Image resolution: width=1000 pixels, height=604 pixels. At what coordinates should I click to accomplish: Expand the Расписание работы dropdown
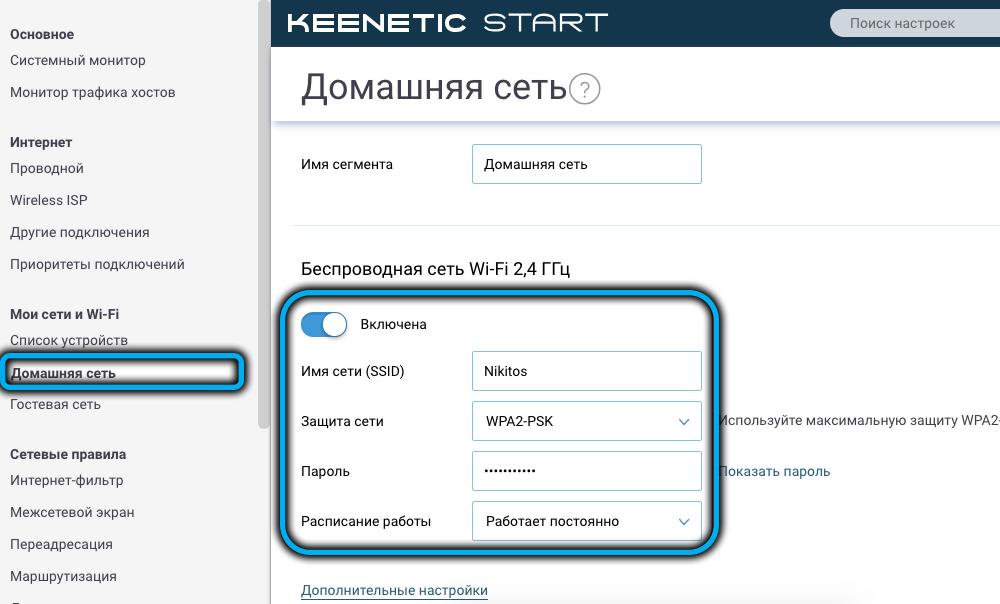tap(586, 521)
